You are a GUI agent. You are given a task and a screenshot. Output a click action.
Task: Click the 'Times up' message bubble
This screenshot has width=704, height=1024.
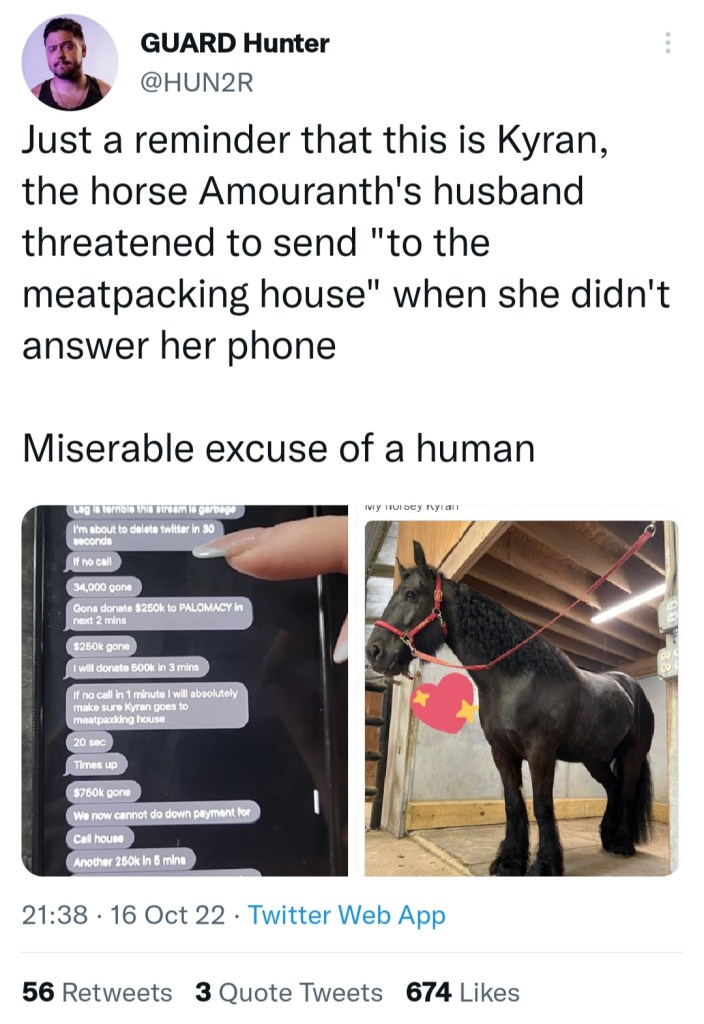95,764
